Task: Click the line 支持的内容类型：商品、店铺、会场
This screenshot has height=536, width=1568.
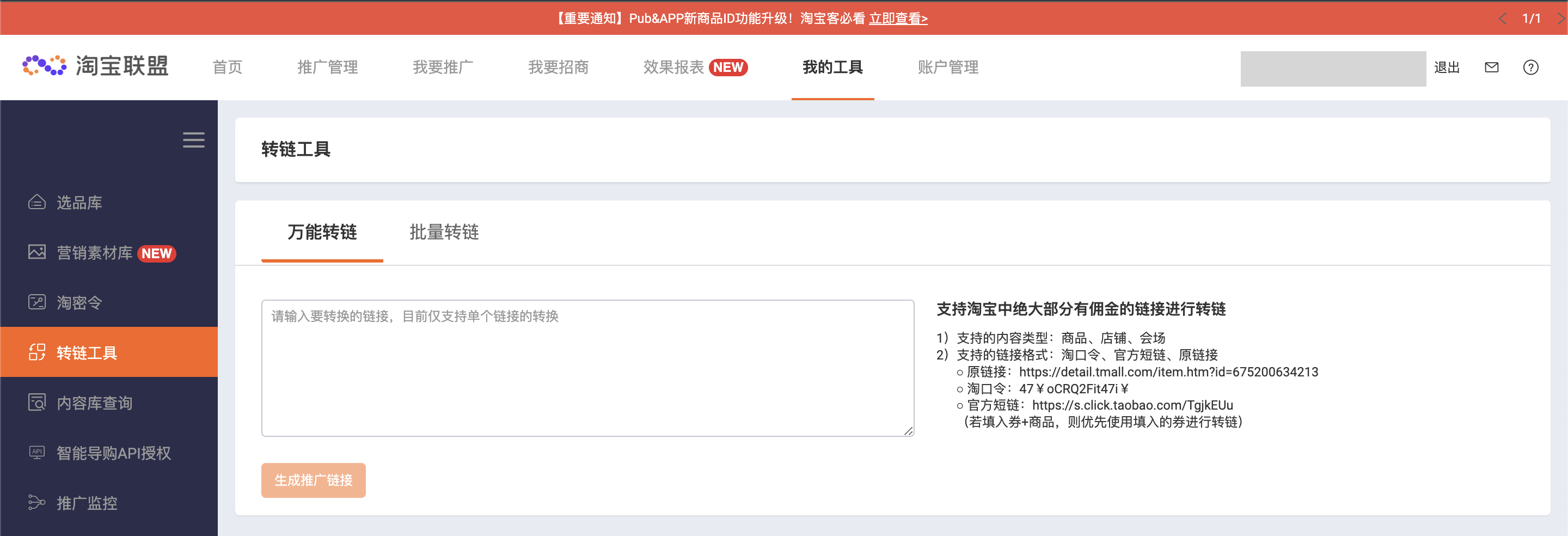Action: click(1051, 338)
